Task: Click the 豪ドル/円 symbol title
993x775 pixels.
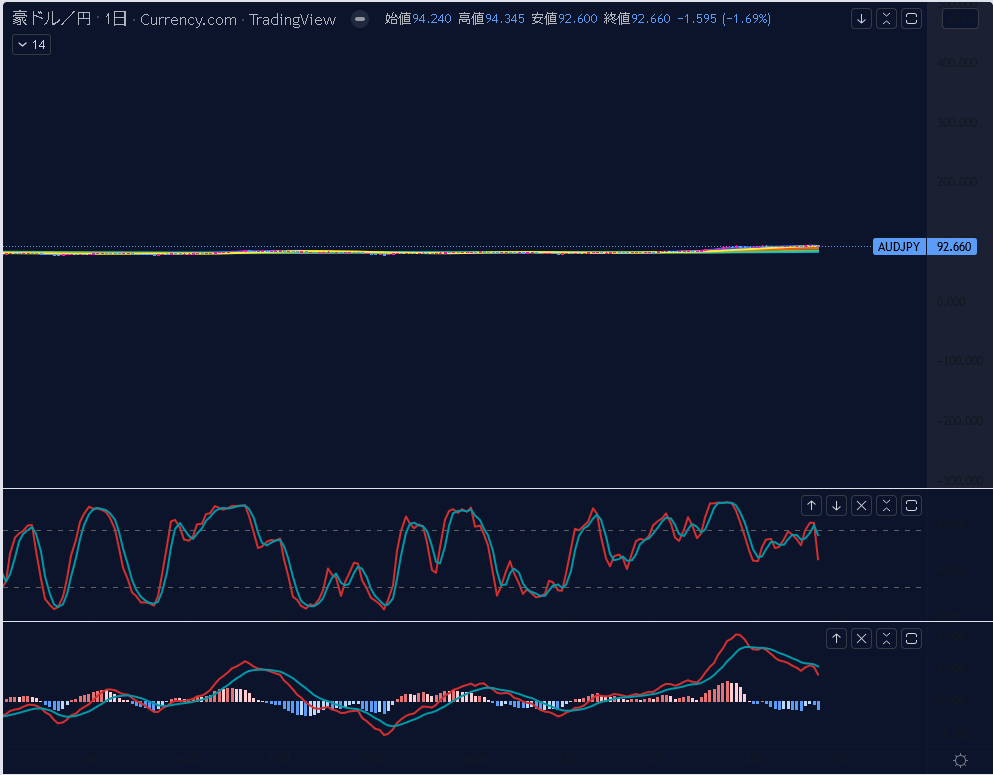Action: click(x=51, y=19)
